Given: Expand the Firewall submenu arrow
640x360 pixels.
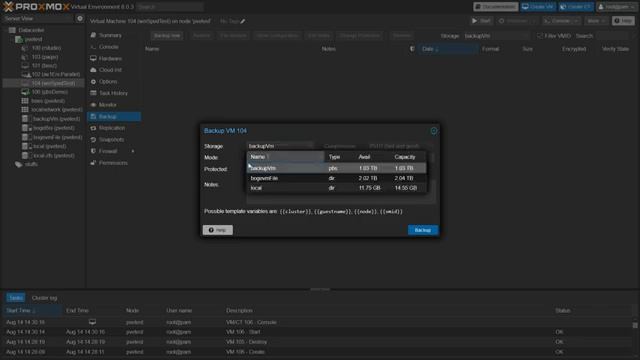Looking at the screenshot, I should (x=133, y=151).
